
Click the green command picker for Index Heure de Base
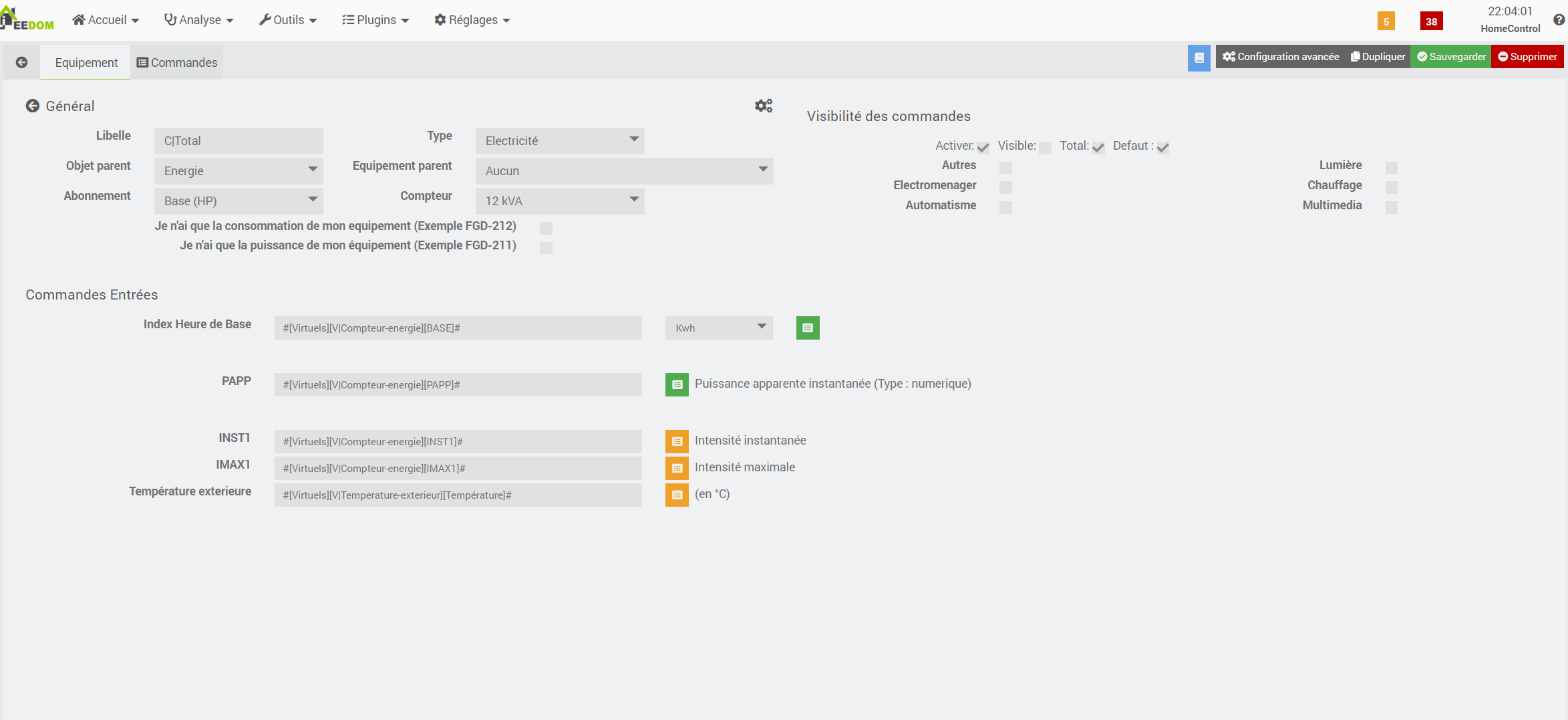(x=808, y=328)
